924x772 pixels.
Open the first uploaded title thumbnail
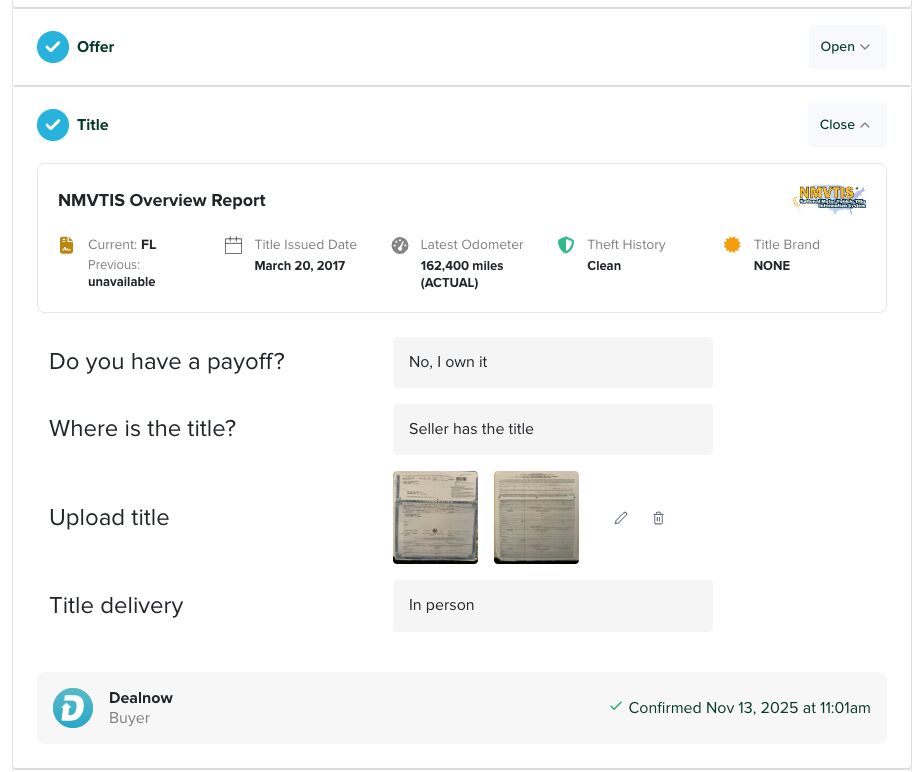[435, 517]
